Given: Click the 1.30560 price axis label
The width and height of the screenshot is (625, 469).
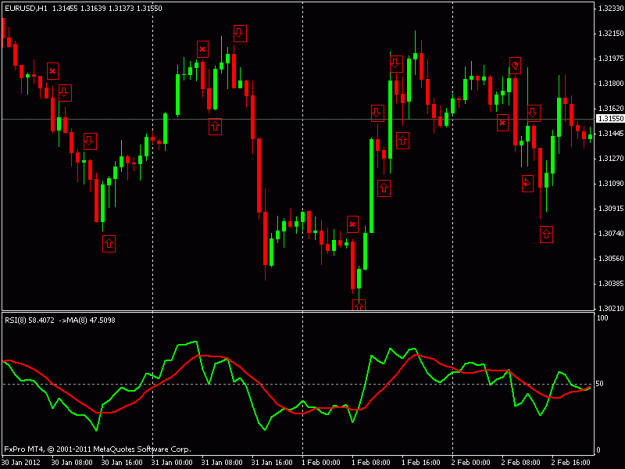Looking at the screenshot, I should tap(611, 259).
